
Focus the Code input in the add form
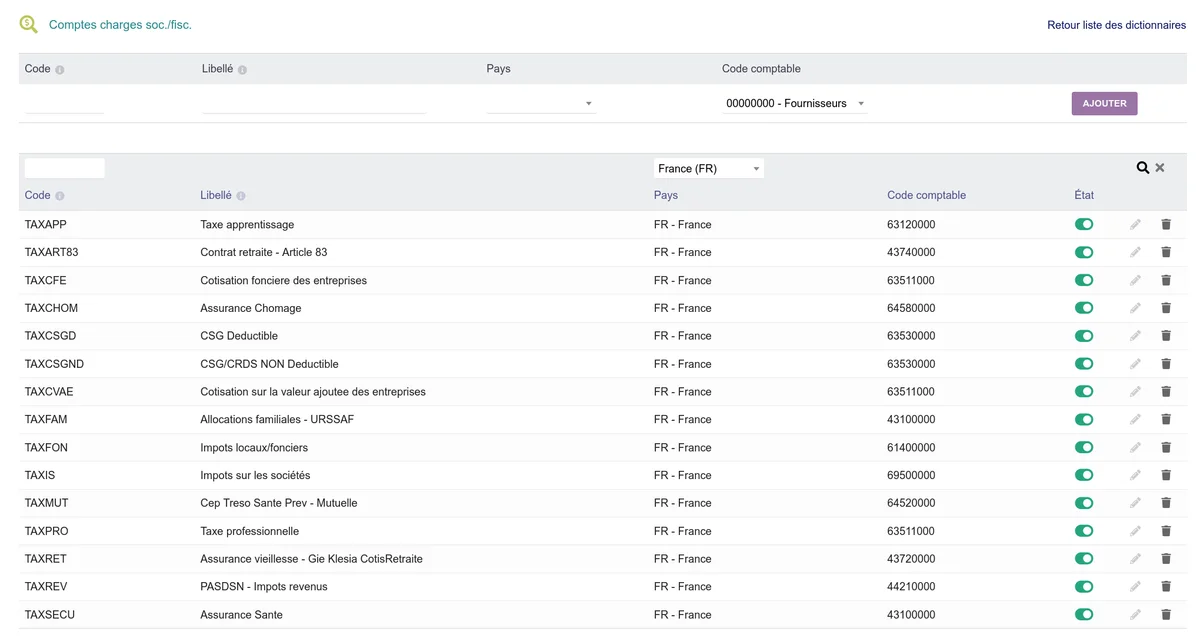[64, 103]
